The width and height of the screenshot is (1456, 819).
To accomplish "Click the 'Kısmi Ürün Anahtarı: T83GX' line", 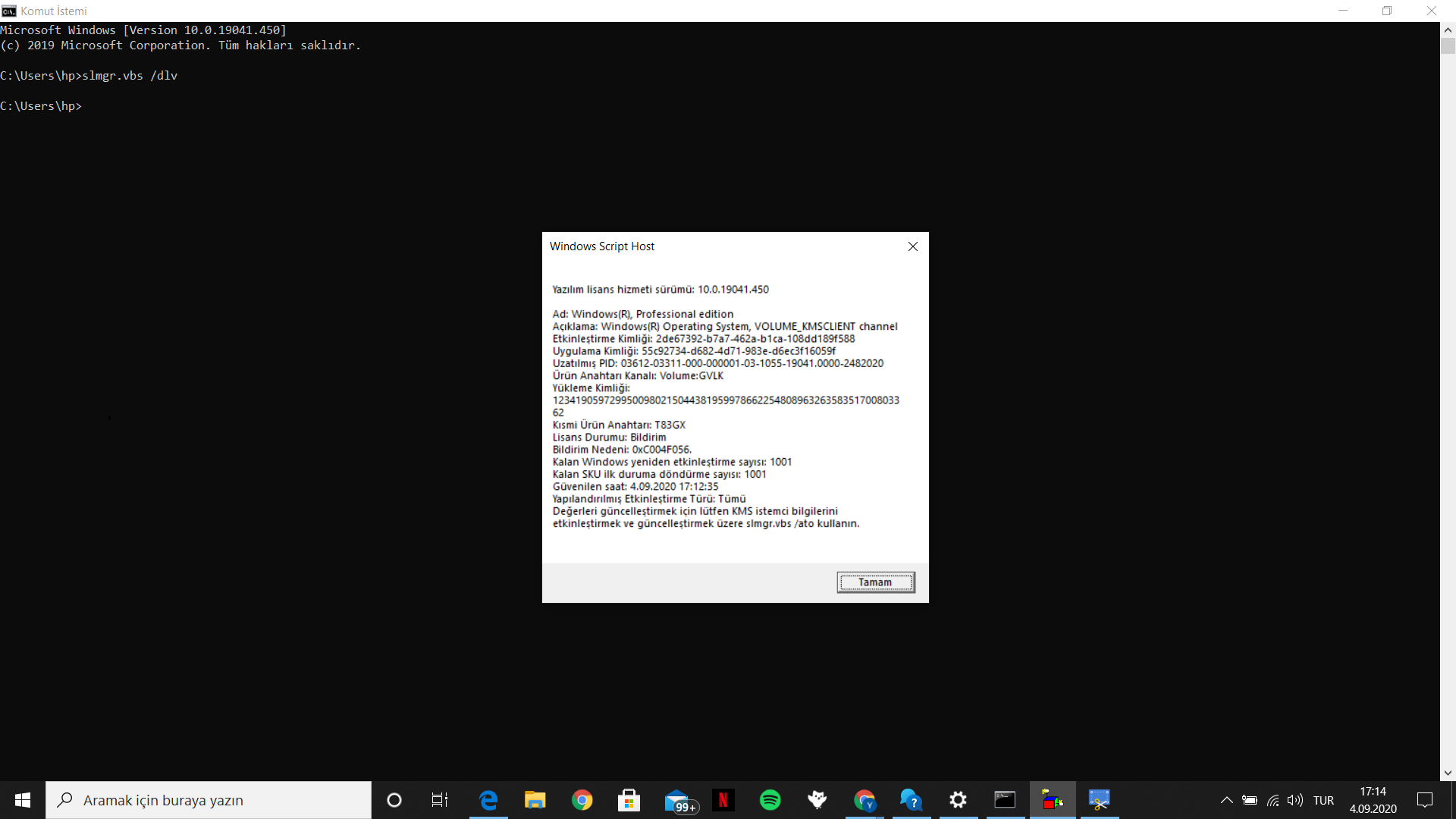I will point(619,425).
